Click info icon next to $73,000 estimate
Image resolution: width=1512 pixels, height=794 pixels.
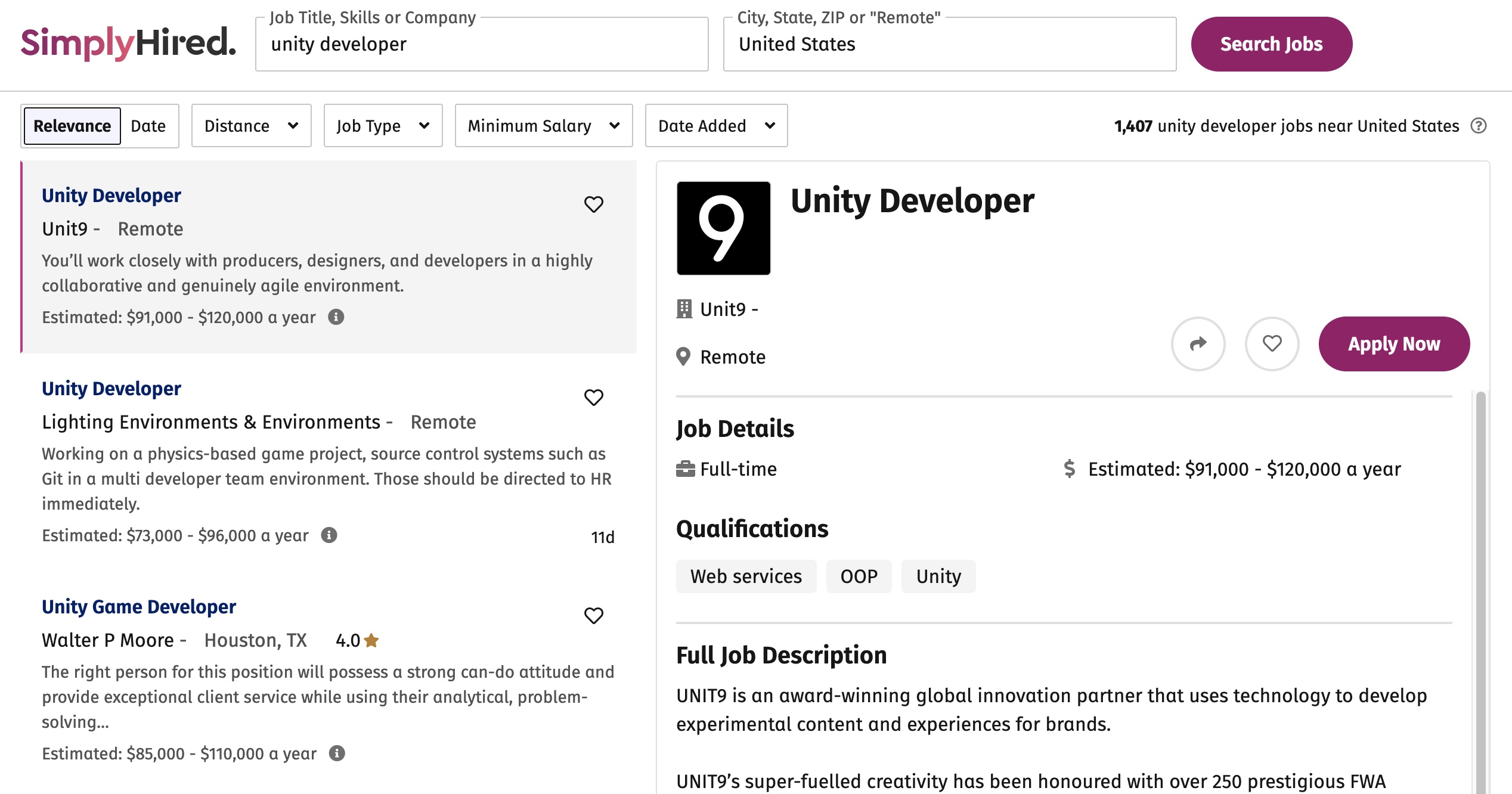click(328, 536)
